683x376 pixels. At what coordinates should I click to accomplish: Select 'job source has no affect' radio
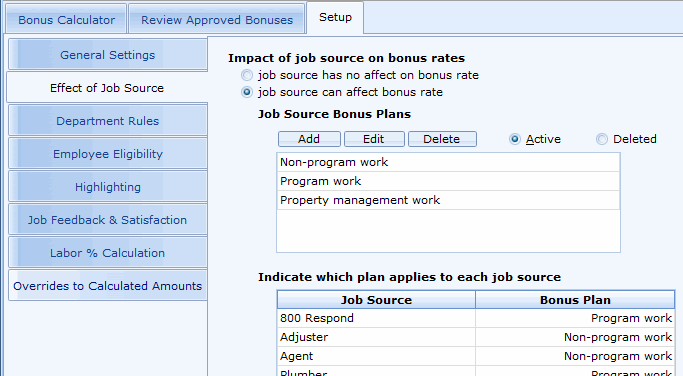pos(247,75)
